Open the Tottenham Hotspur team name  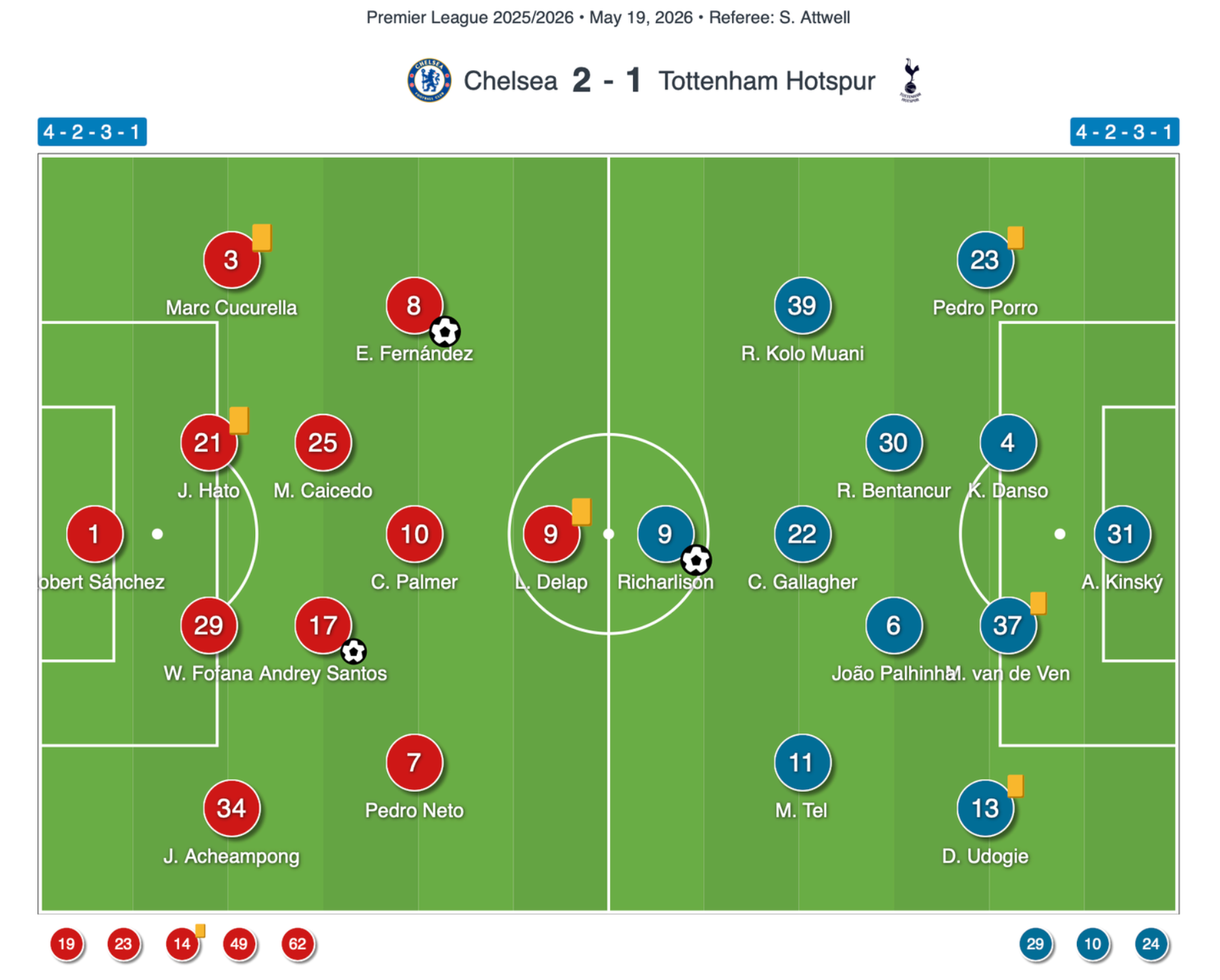(767, 81)
